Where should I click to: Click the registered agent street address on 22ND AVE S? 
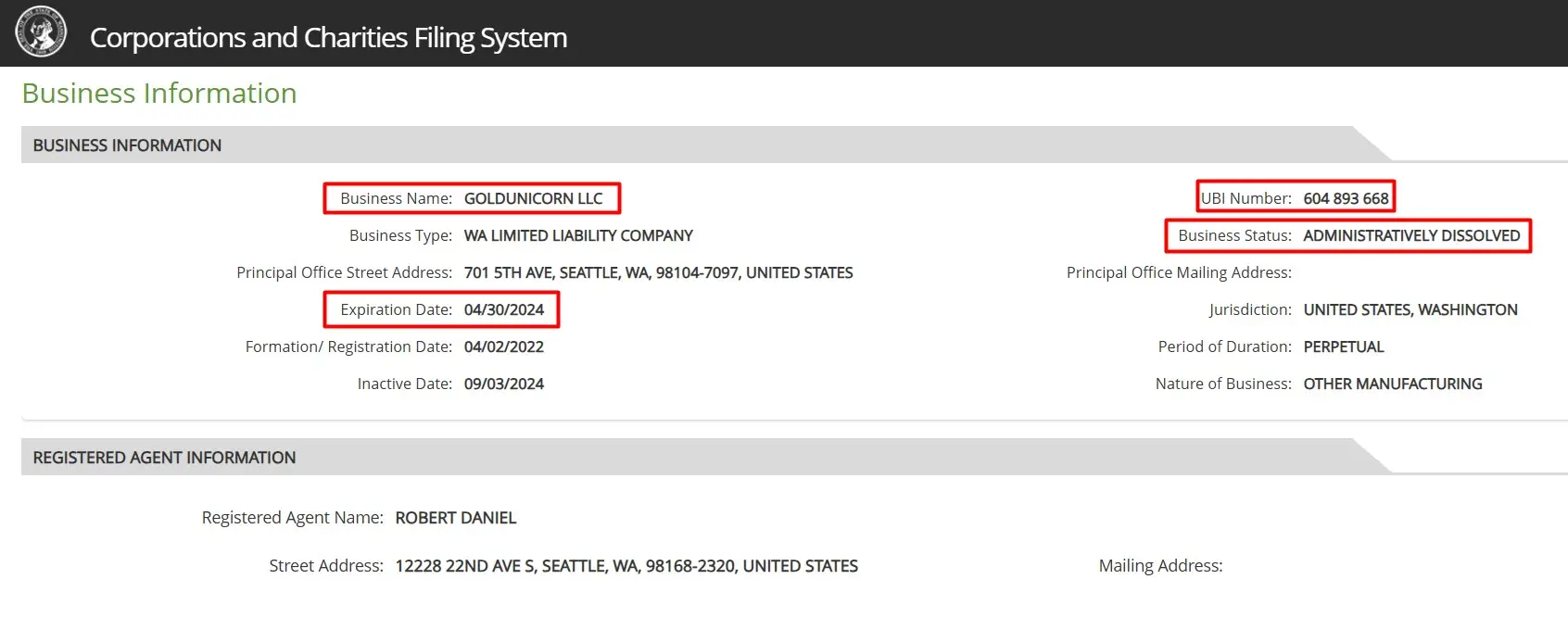[x=626, y=566]
